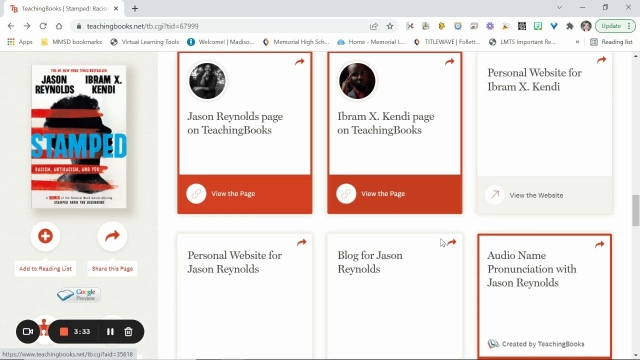Viewport: 640px width, 360px height.
Task: Open the Chrome profile avatar
Action: tap(586, 26)
